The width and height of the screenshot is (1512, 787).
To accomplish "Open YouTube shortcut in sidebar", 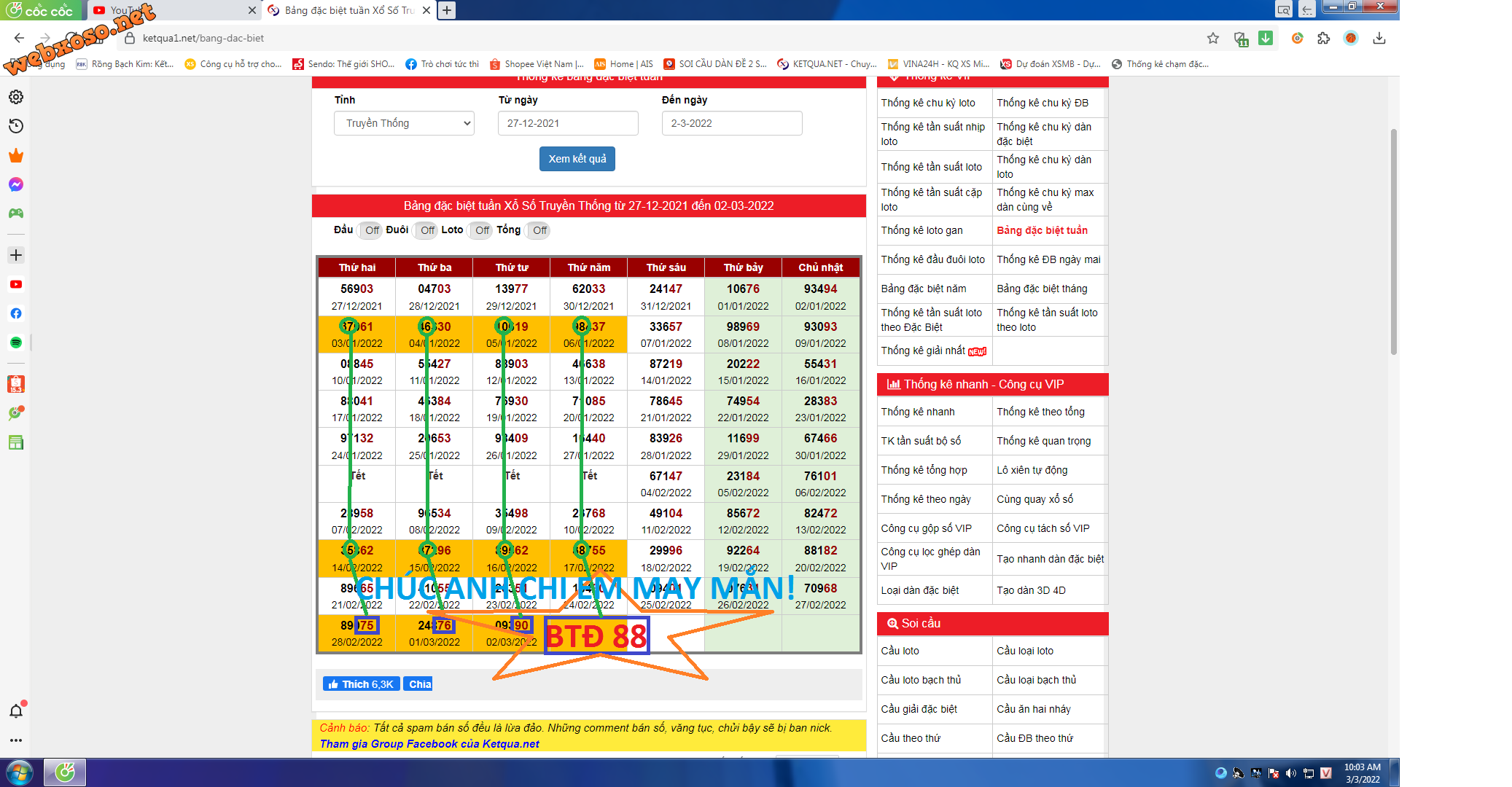I will 16,284.
